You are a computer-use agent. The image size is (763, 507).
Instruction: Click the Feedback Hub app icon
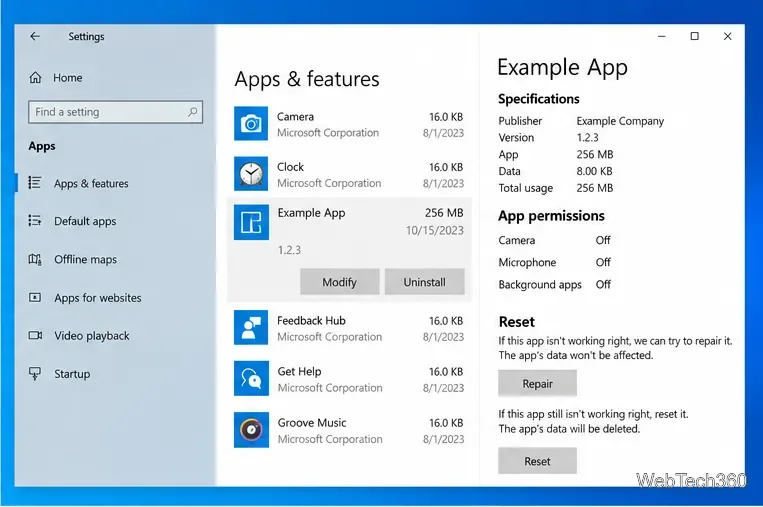click(251, 327)
